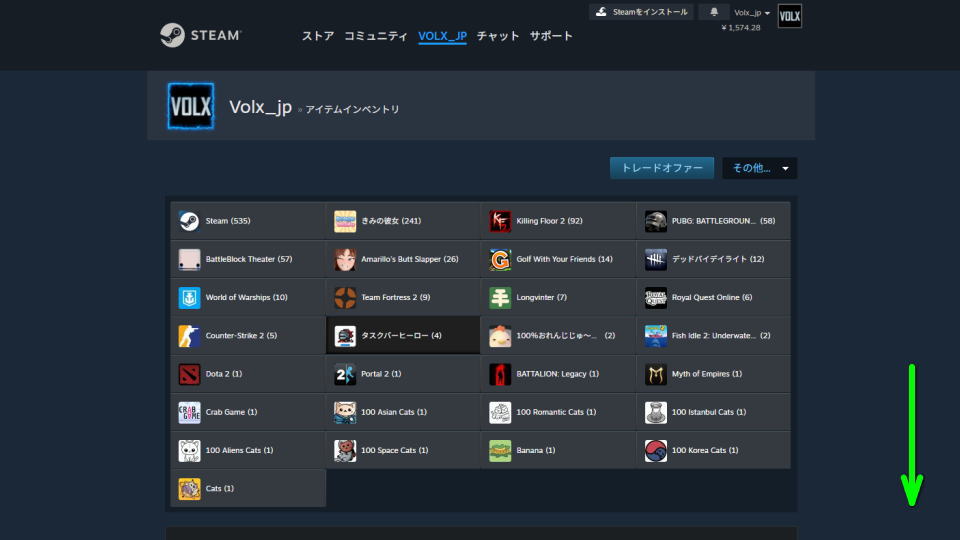
Task: Open the Steam inventory icon
Action: pos(189,221)
